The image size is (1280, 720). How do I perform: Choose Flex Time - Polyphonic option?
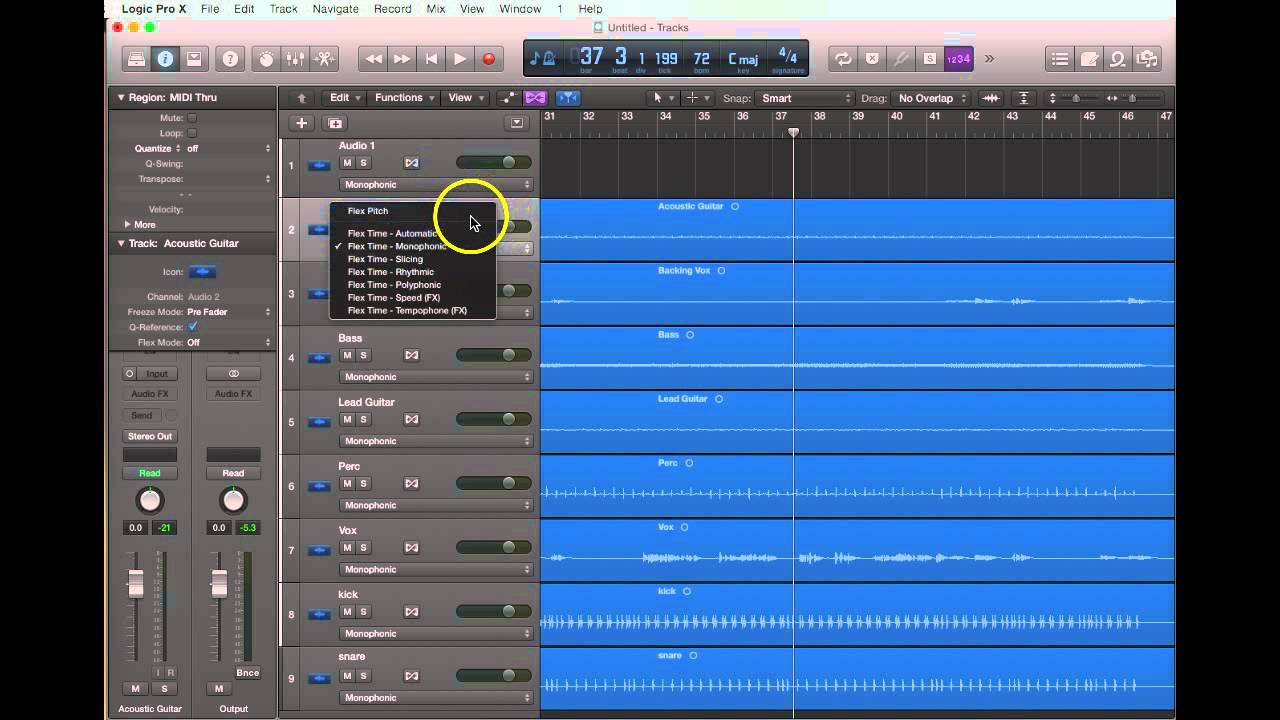click(412, 285)
